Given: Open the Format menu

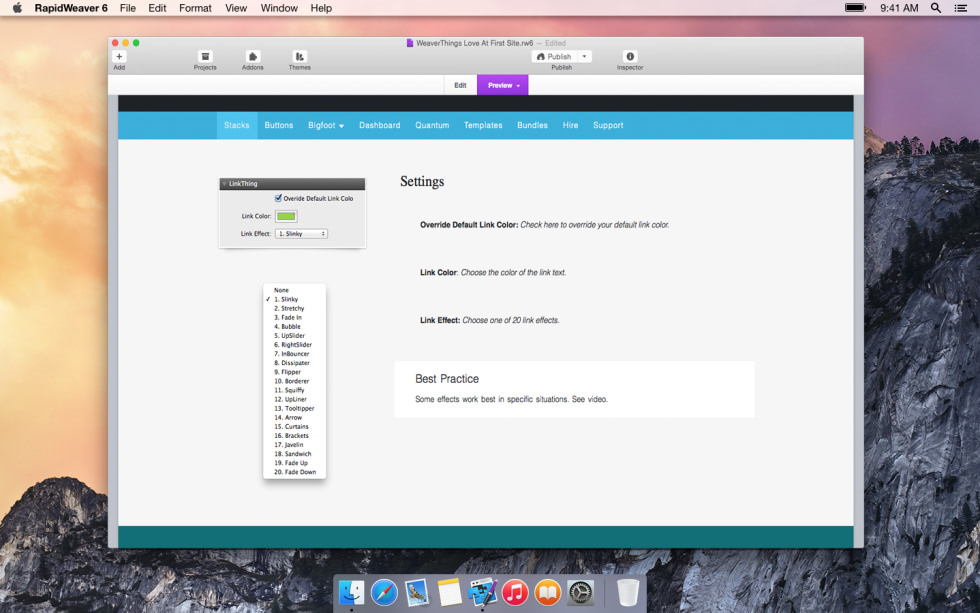Looking at the screenshot, I should pos(195,8).
